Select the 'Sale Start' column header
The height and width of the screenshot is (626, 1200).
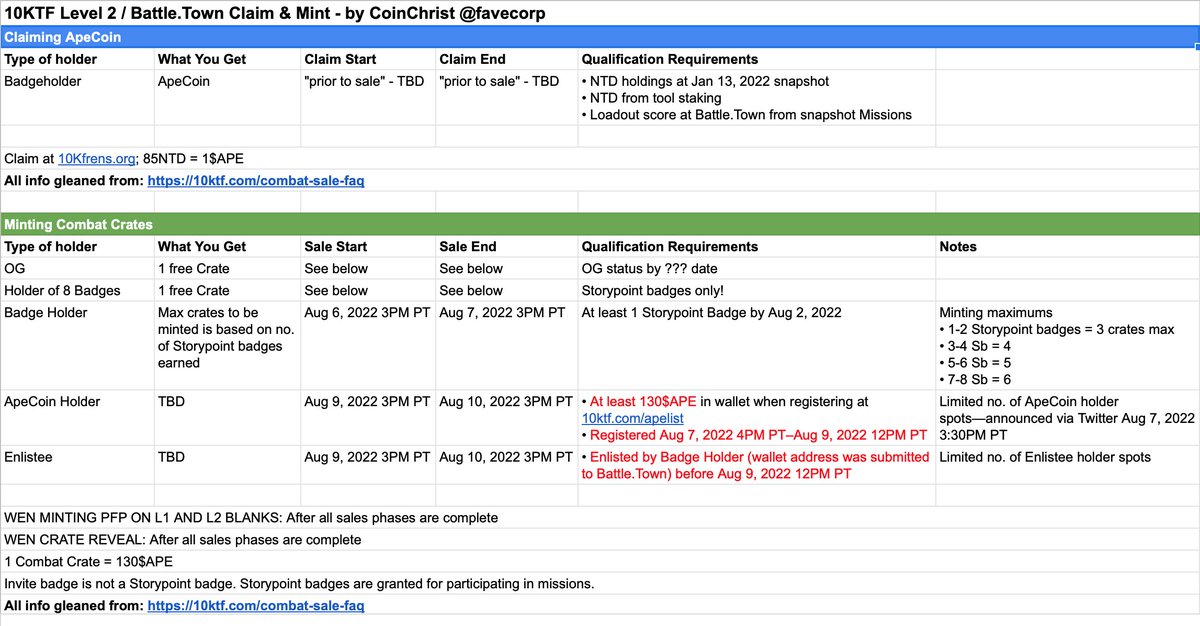[x=367, y=247]
